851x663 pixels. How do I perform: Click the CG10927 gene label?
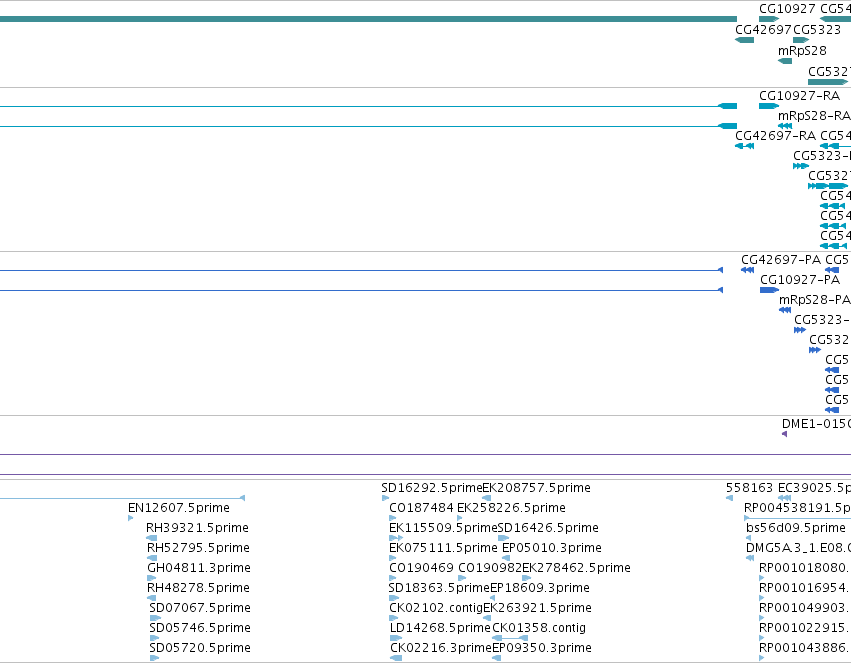click(787, 9)
